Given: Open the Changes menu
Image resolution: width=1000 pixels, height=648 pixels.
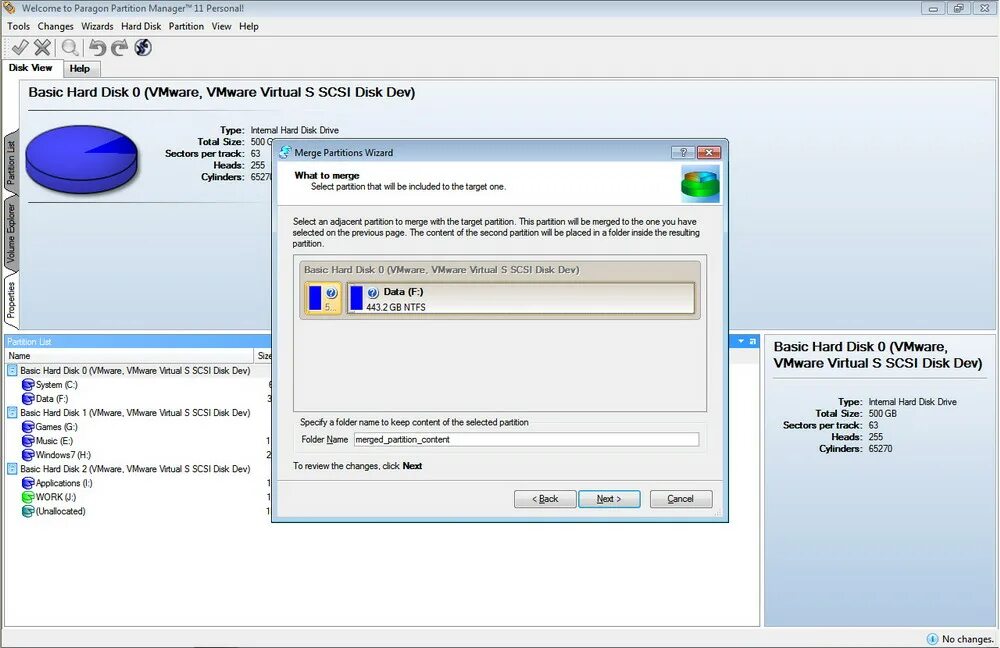Looking at the screenshot, I should click(55, 26).
